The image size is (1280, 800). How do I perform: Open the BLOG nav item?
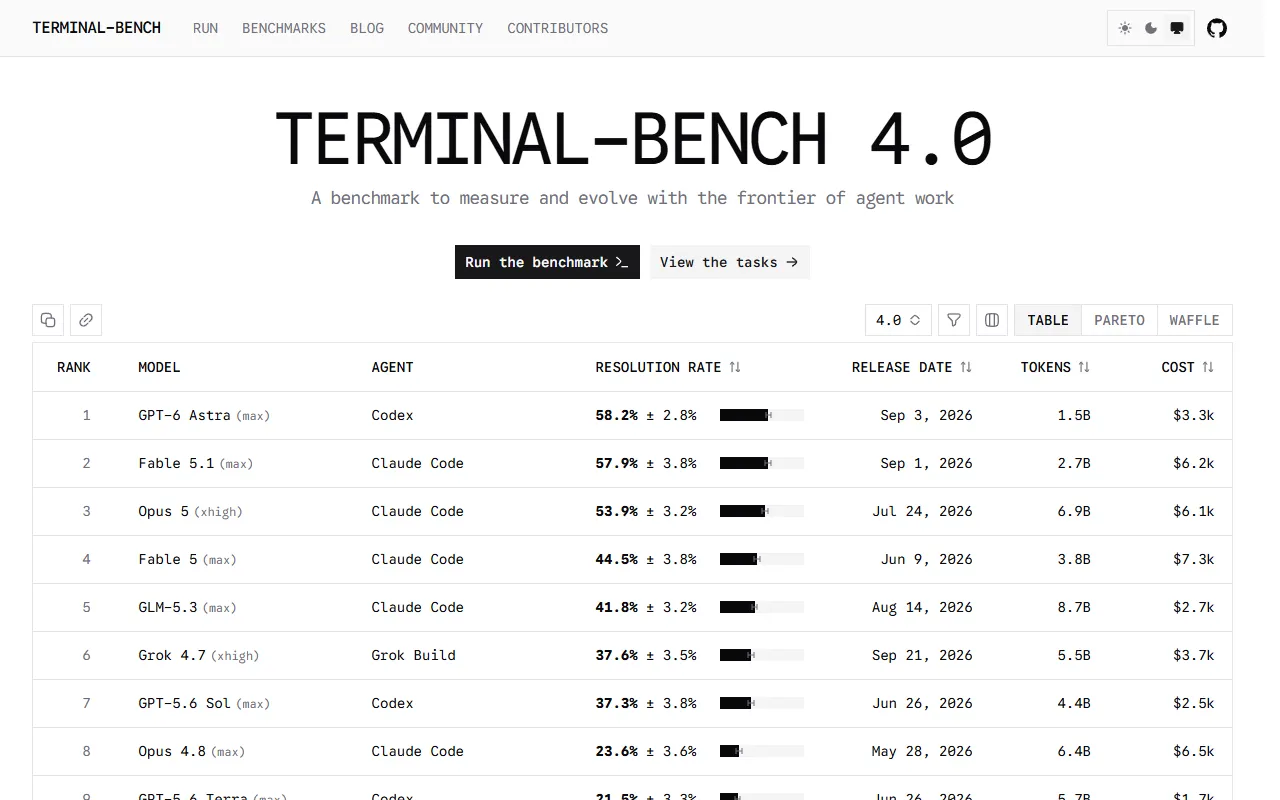click(367, 28)
